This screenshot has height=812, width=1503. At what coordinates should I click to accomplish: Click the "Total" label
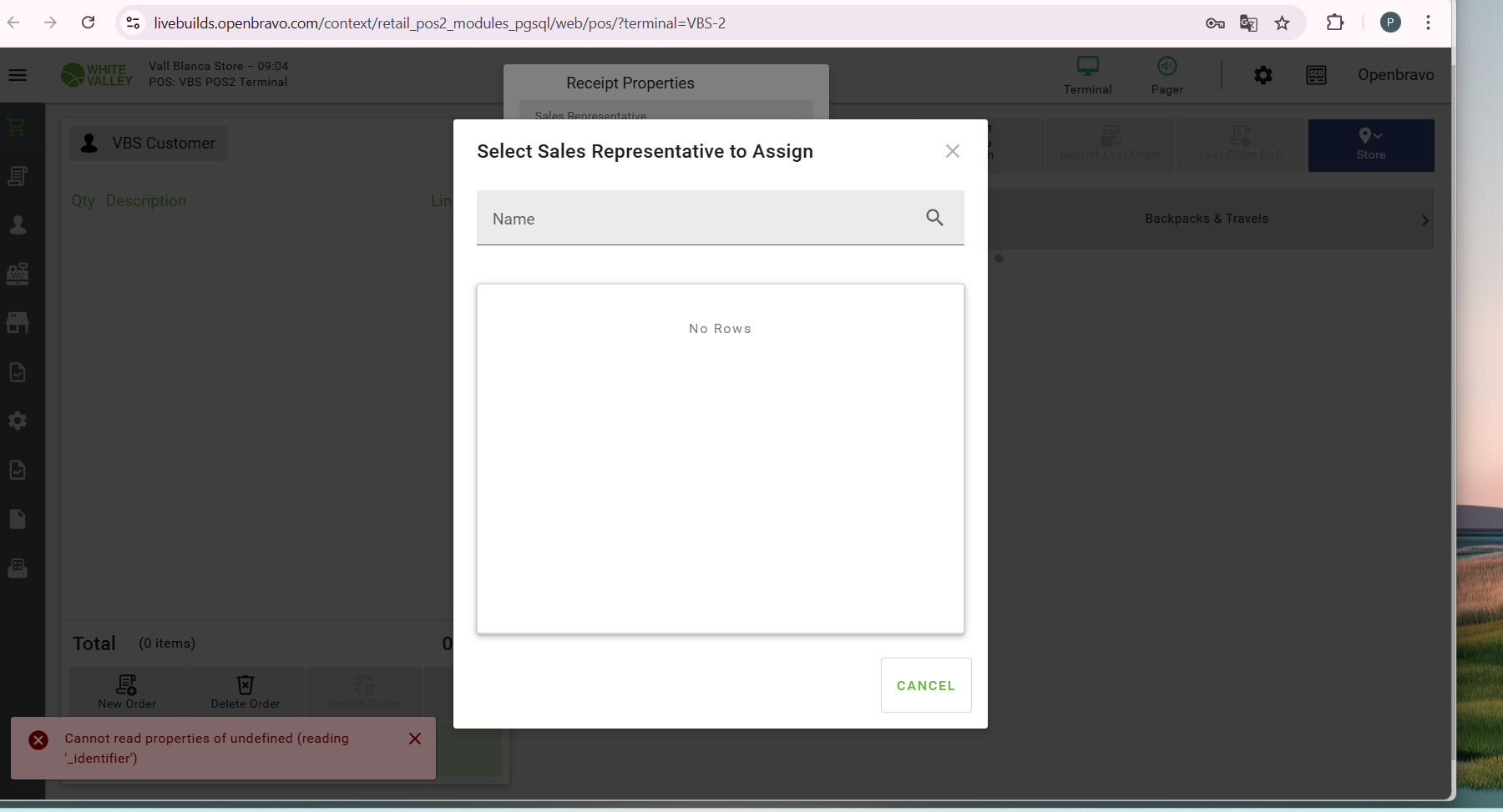coord(94,643)
